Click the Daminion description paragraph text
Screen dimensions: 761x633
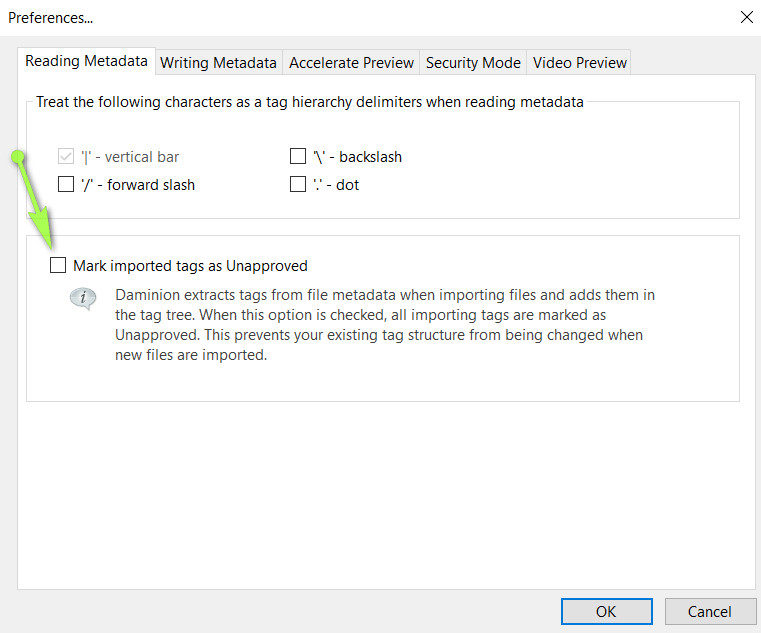click(385, 325)
